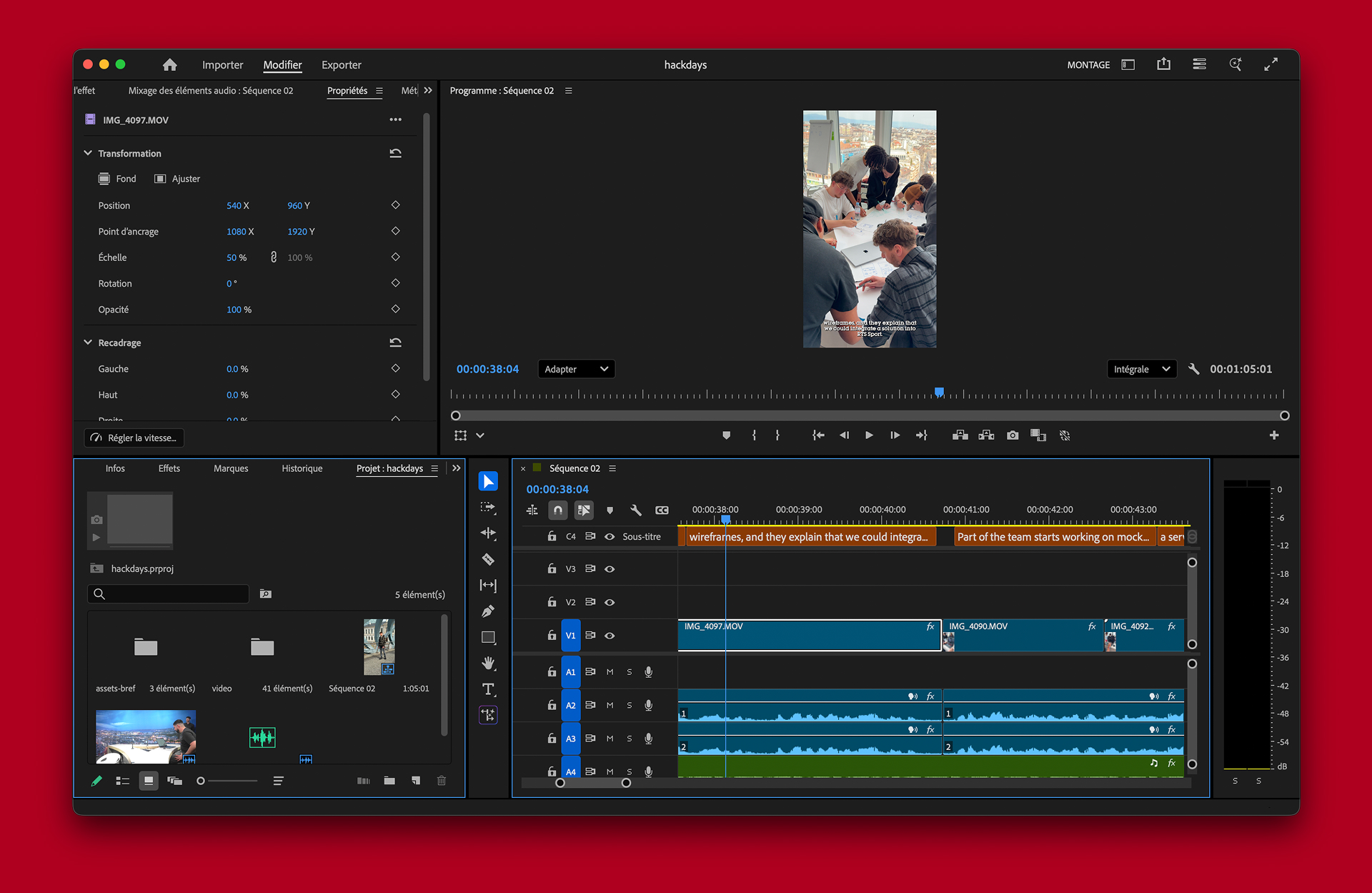Select the Track Select Forward tool
Viewport: 1372px width, 893px height.
click(488, 508)
